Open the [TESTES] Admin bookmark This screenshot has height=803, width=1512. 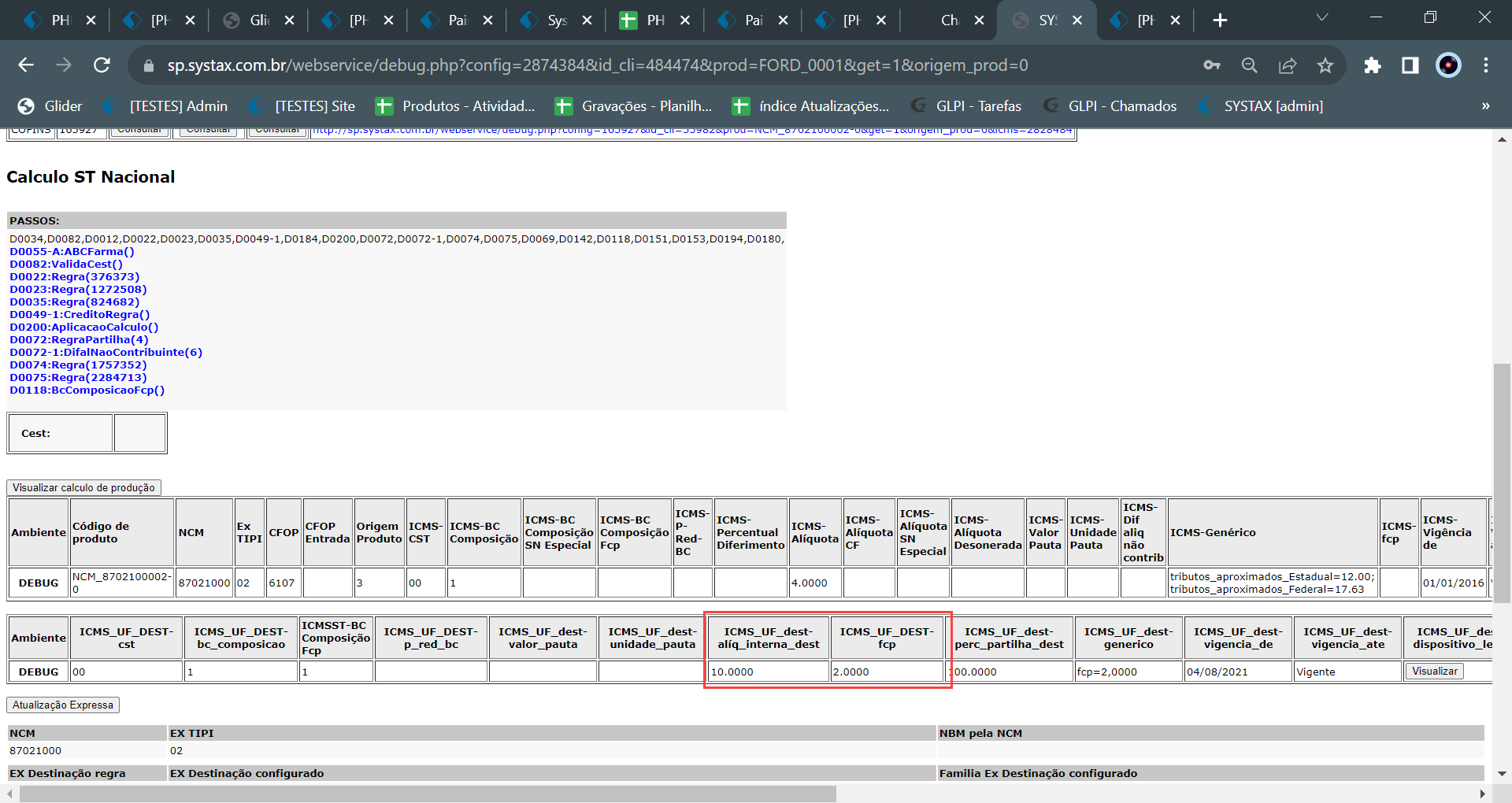(165, 106)
